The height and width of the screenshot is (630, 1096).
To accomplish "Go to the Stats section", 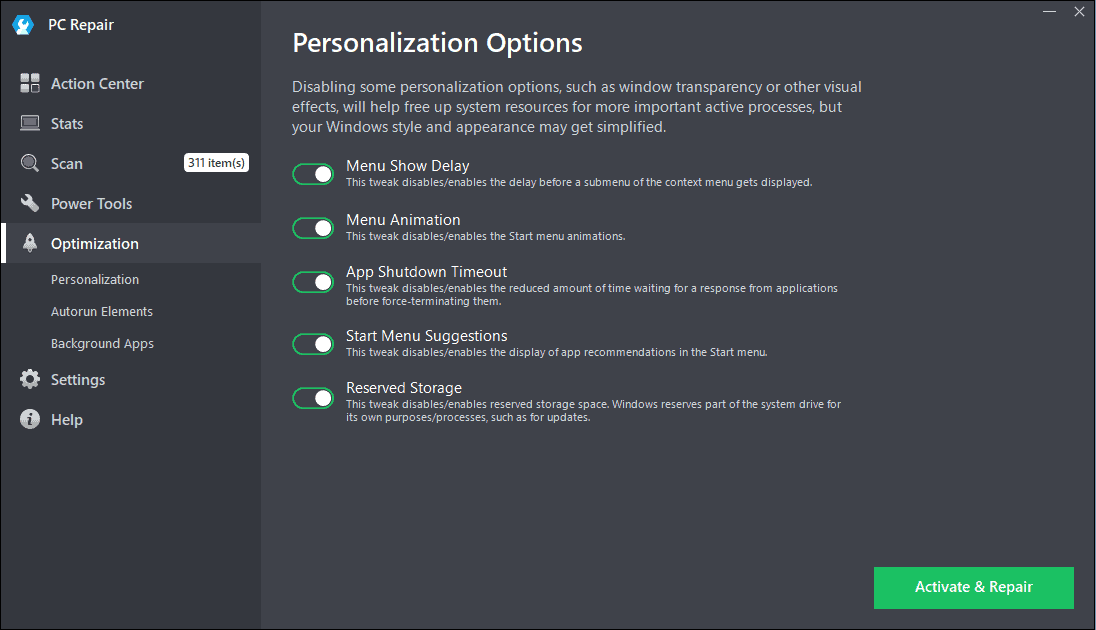I will click(x=131, y=124).
